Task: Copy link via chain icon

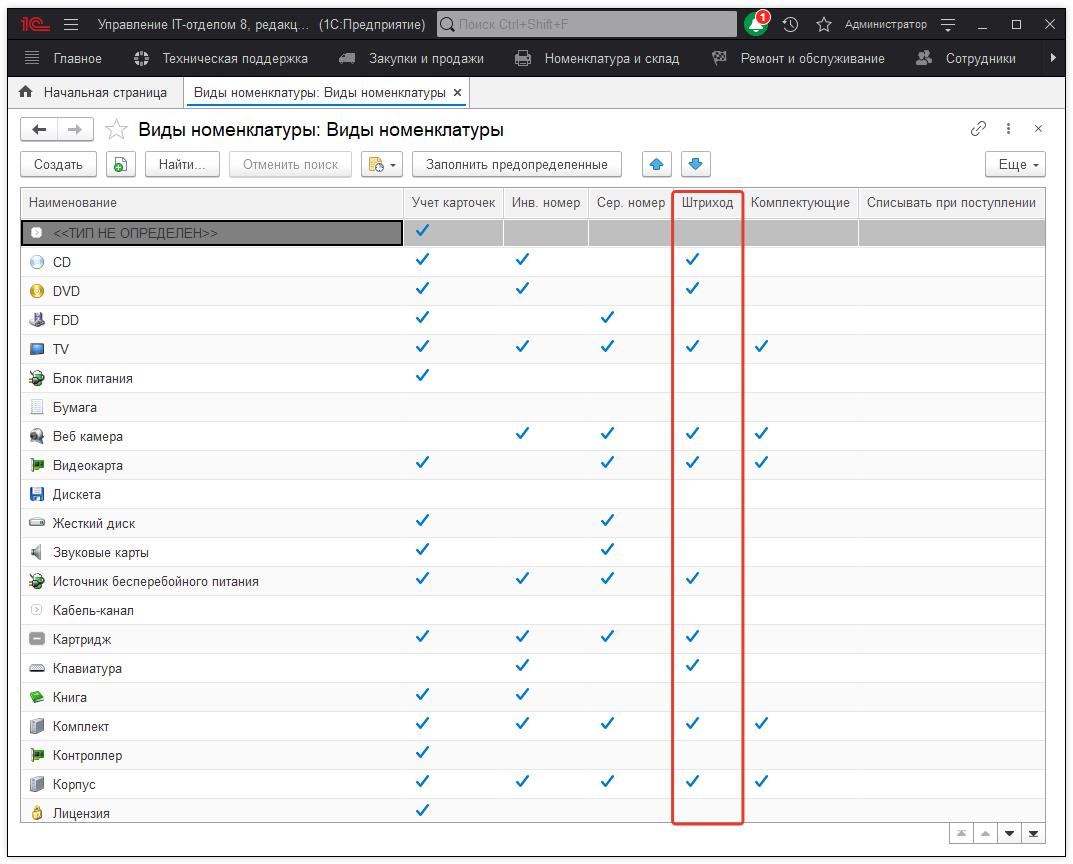Action: [978, 129]
